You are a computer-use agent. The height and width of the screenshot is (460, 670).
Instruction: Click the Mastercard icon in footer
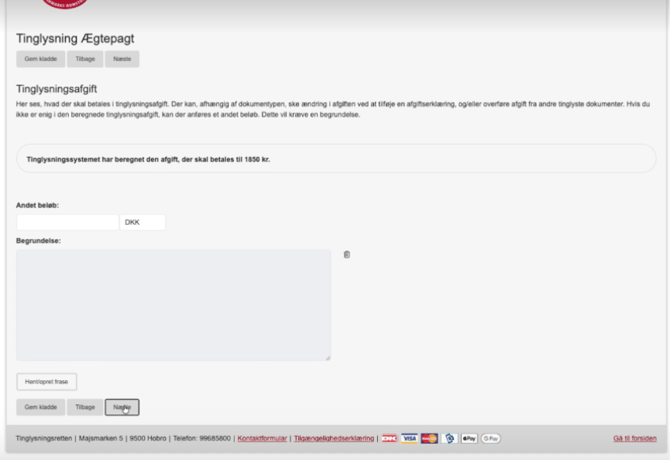[x=429, y=438]
